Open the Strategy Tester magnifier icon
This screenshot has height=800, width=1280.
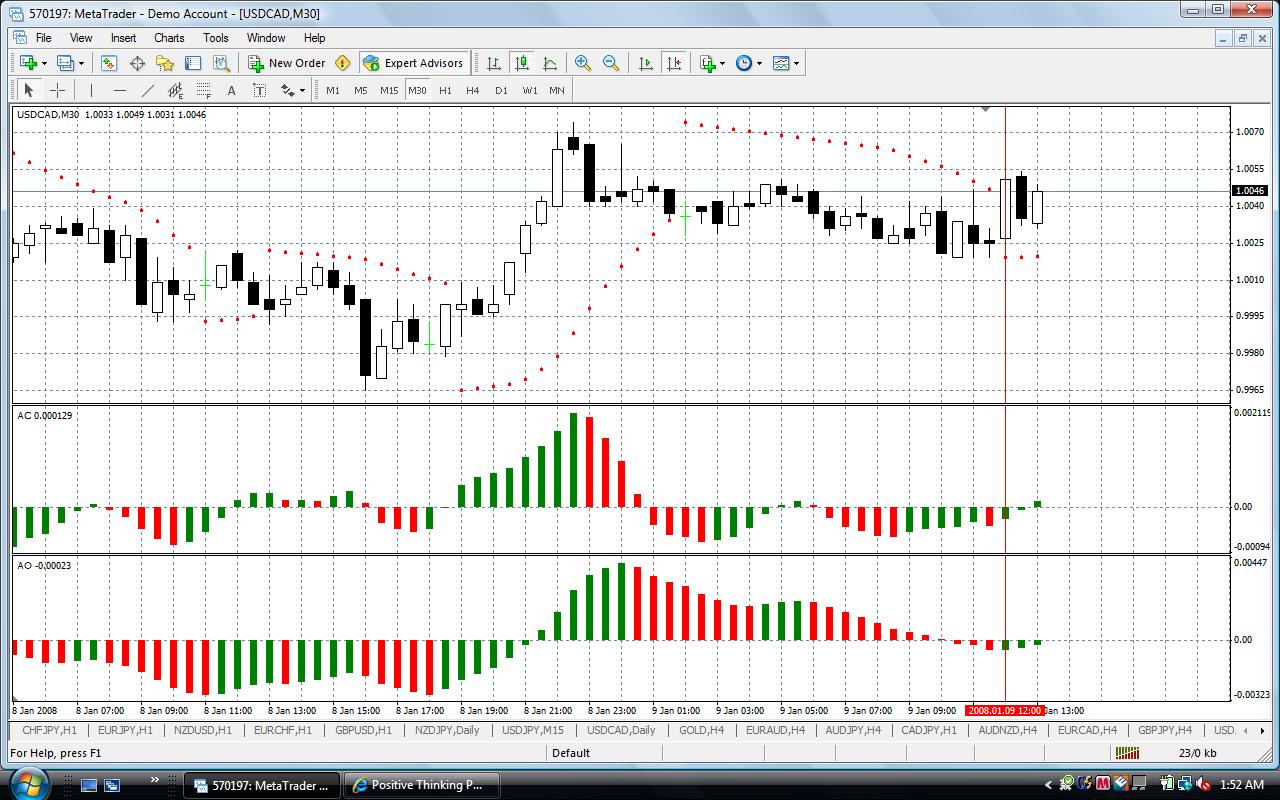pyautogui.click(x=222, y=63)
